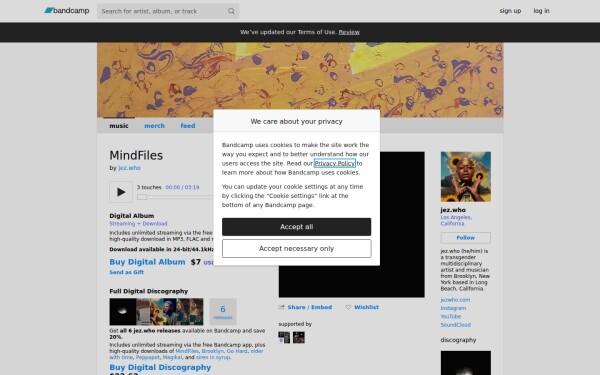Choose Accept necessary only
The width and height of the screenshot is (600, 375).
coord(296,248)
